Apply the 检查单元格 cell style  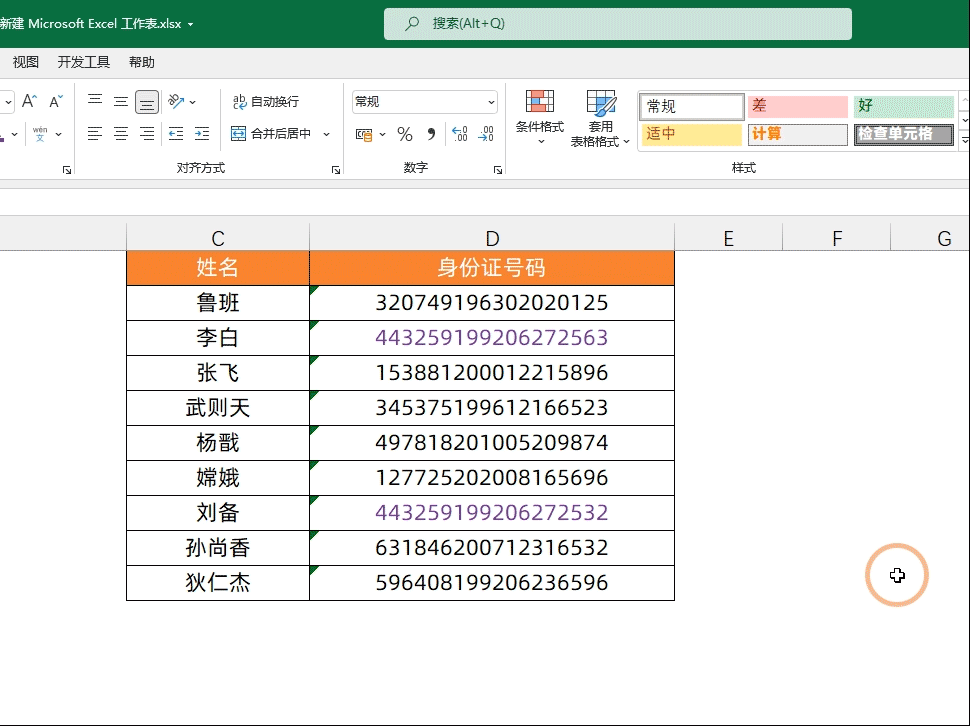click(903, 134)
